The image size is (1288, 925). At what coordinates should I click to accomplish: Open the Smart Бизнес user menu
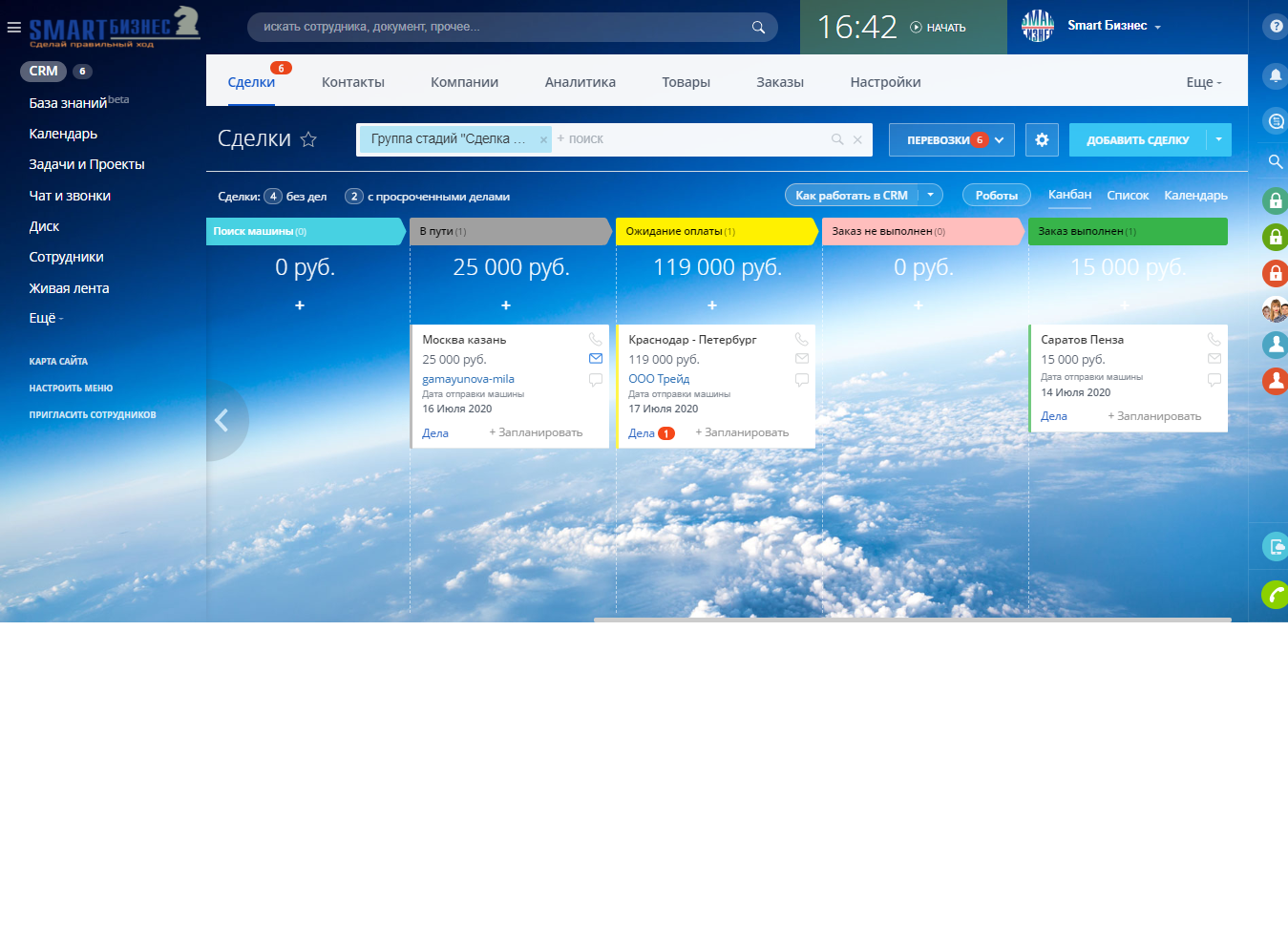(1113, 26)
